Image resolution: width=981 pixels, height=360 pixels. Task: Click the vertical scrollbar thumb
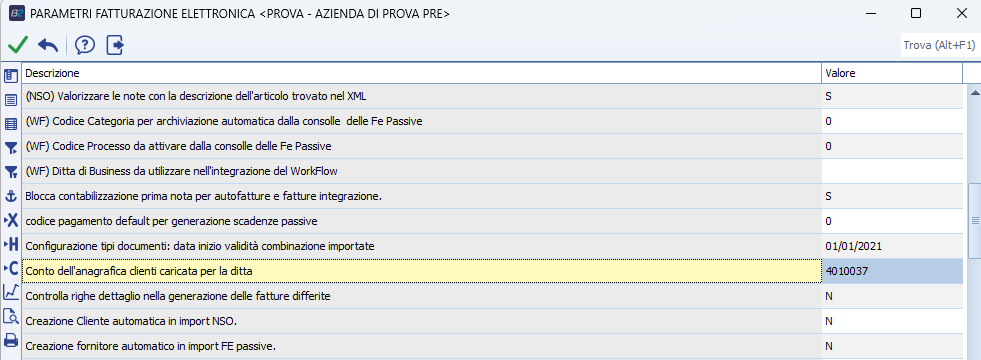[974, 220]
